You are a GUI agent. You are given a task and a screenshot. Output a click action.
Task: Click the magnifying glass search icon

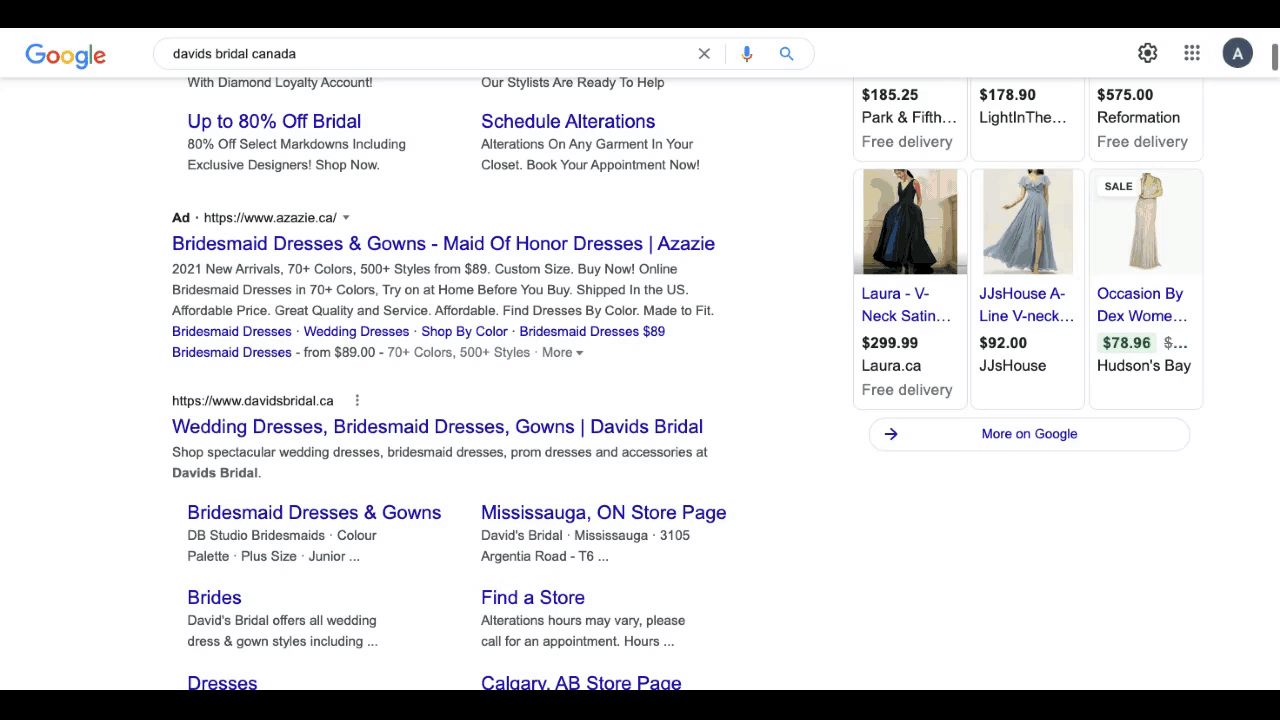[786, 54]
